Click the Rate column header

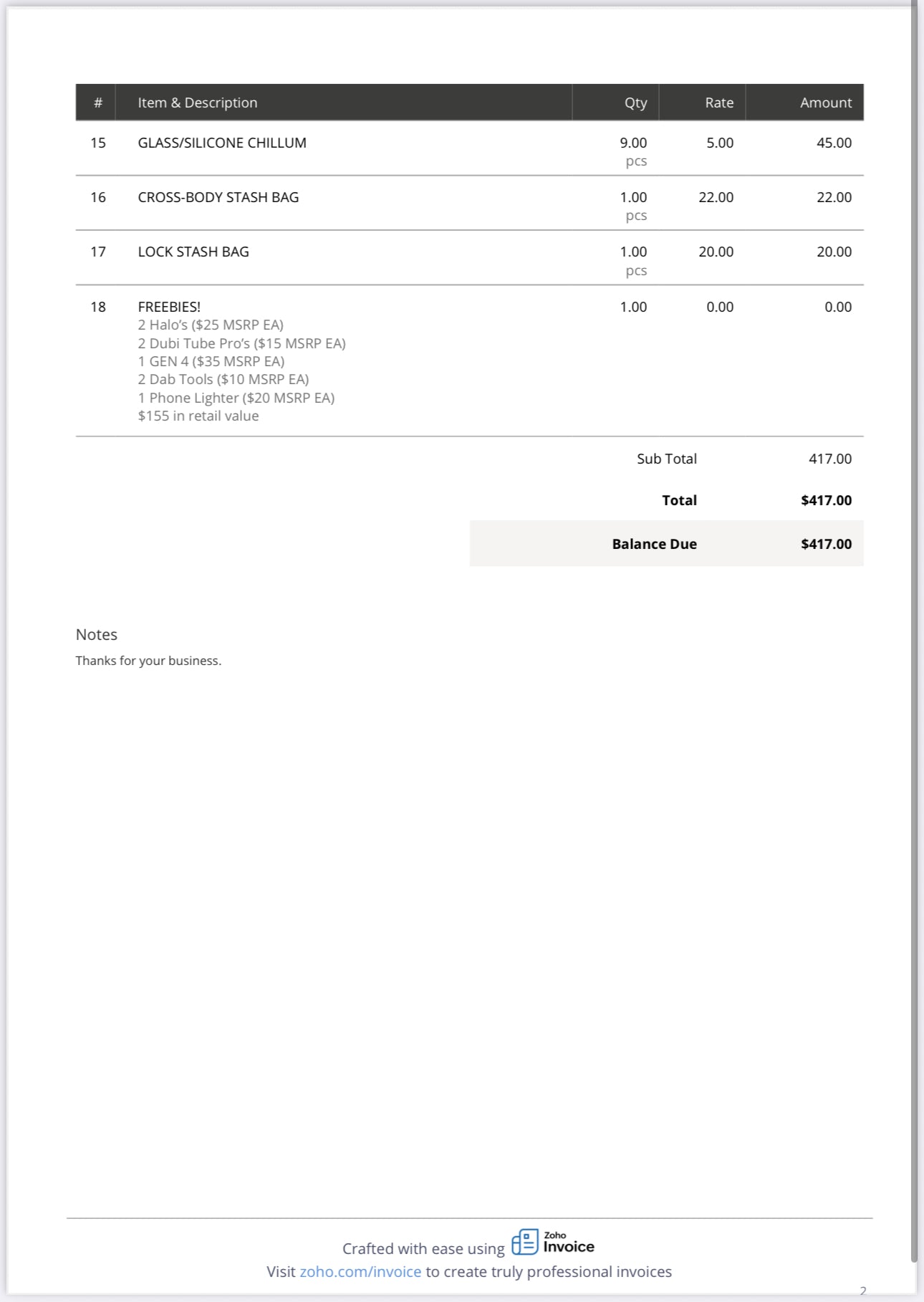(x=719, y=102)
